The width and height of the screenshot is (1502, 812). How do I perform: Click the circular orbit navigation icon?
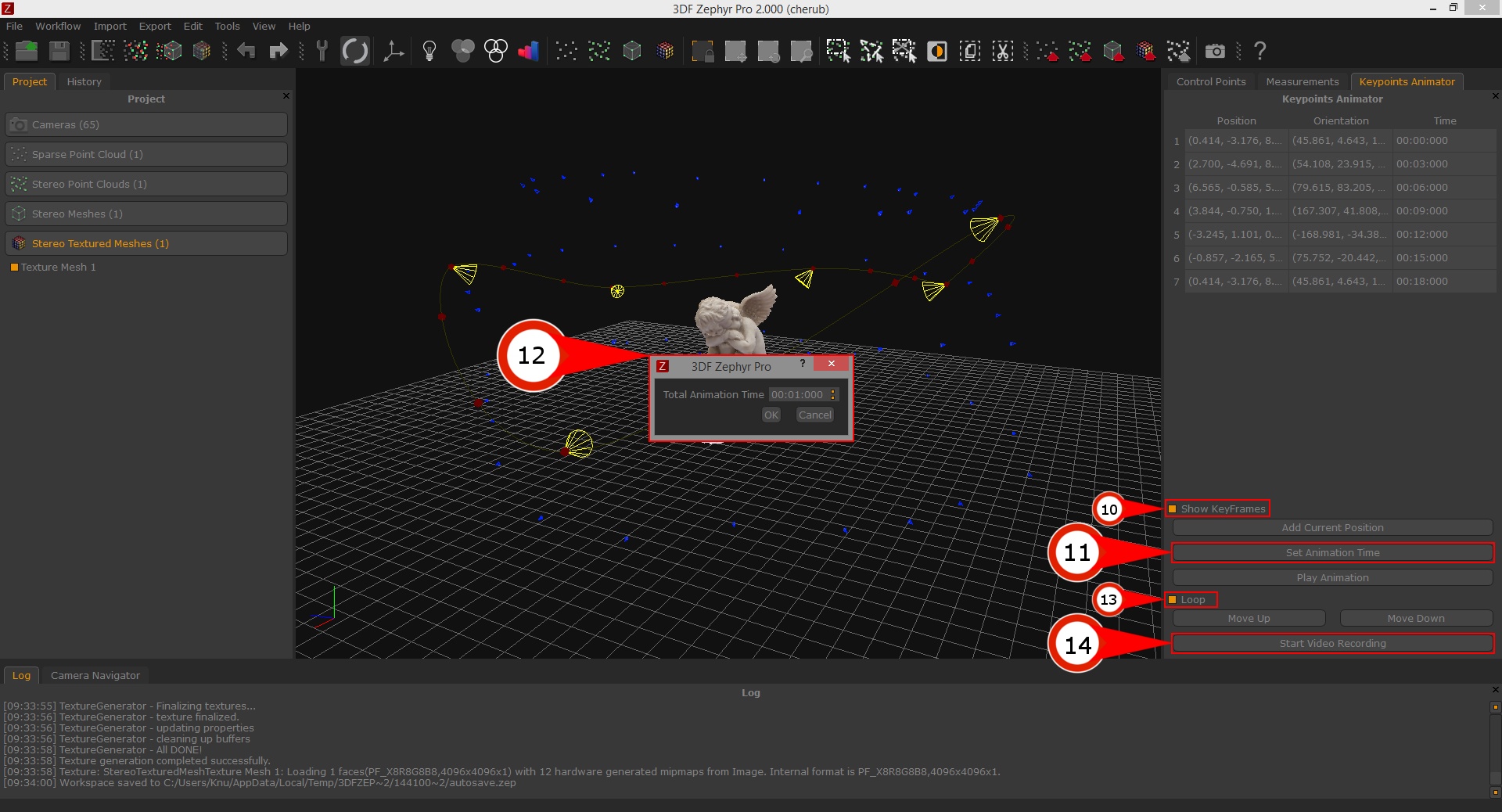click(355, 52)
